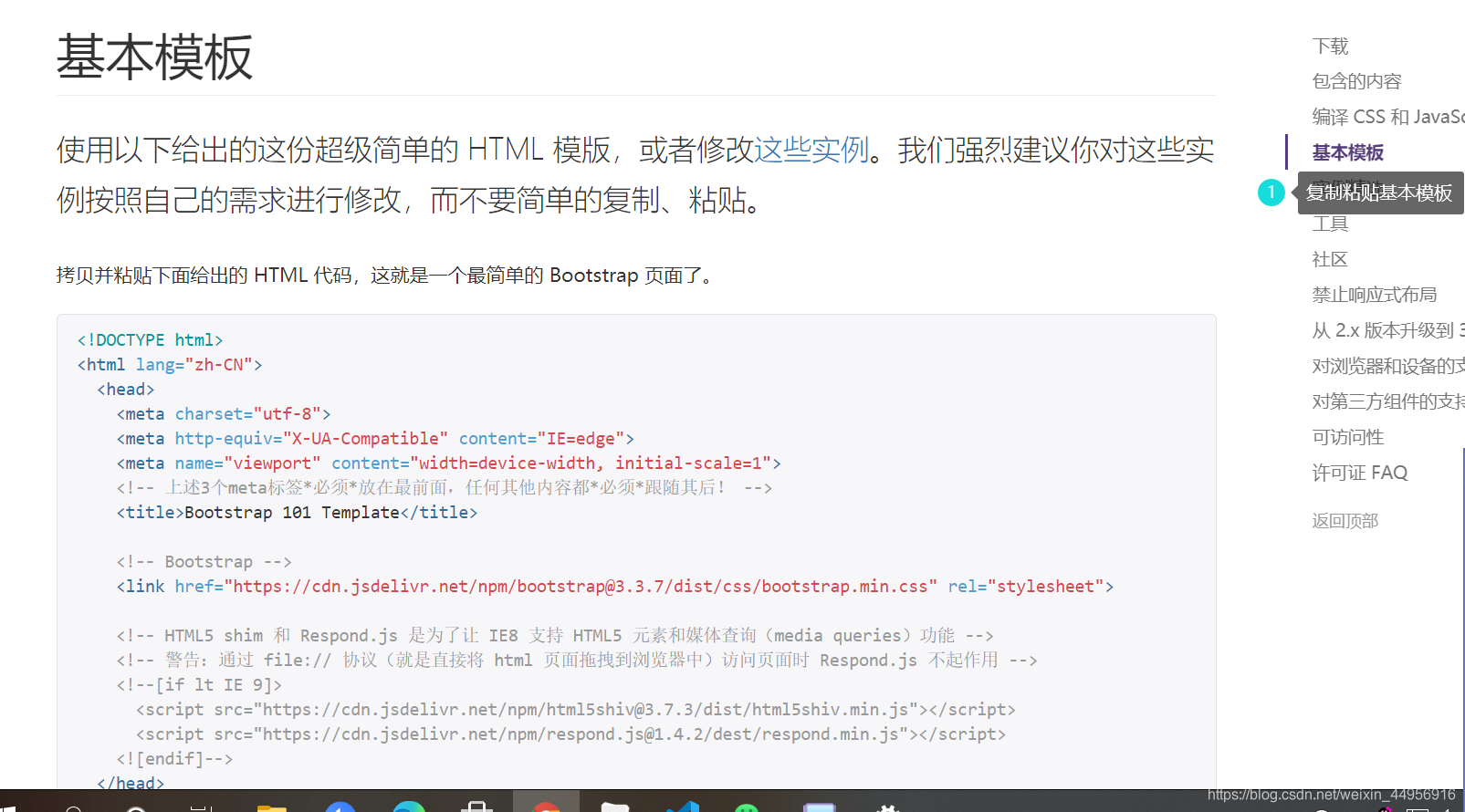Click the 警告：通过 file:// comment line

tap(577, 660)
